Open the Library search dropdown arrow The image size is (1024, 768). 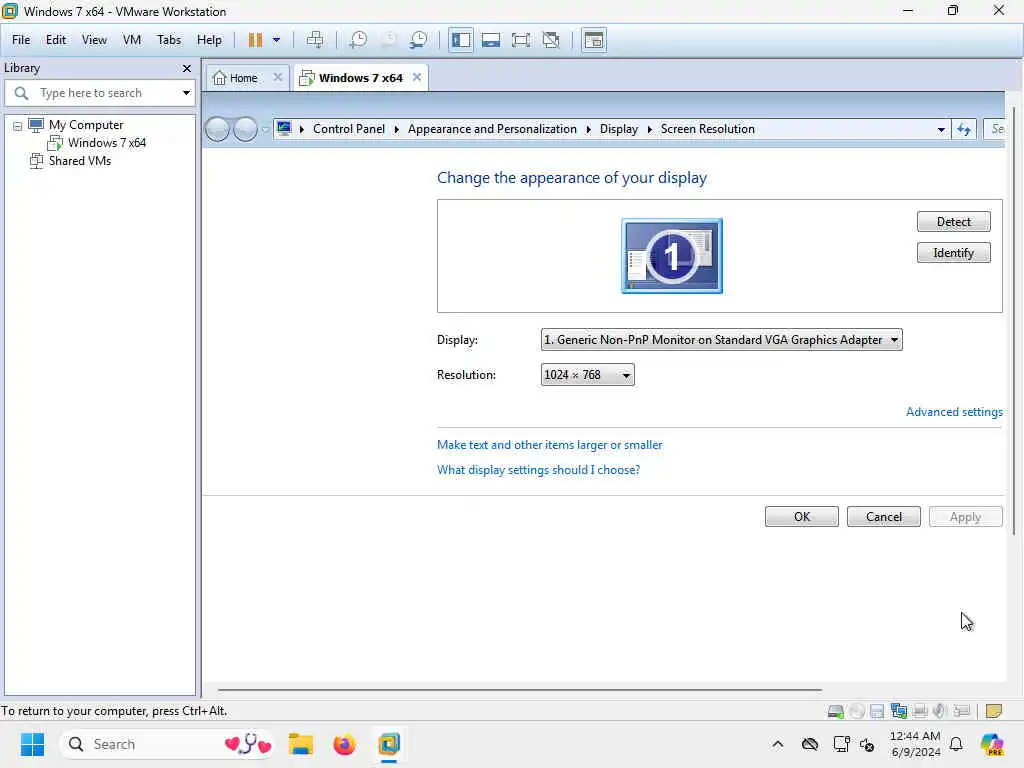point(186,93)
